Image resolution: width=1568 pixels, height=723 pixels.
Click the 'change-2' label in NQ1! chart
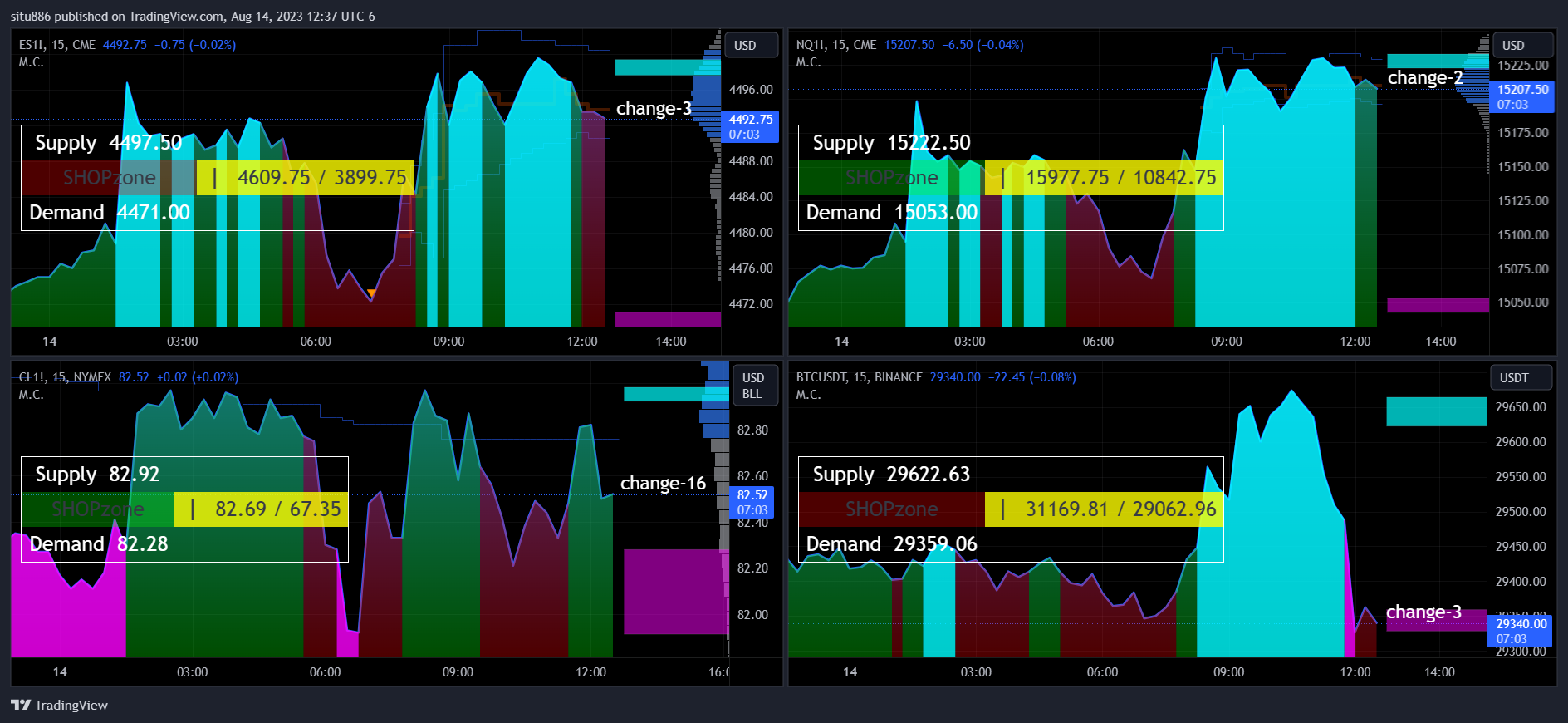(1425, 78)
